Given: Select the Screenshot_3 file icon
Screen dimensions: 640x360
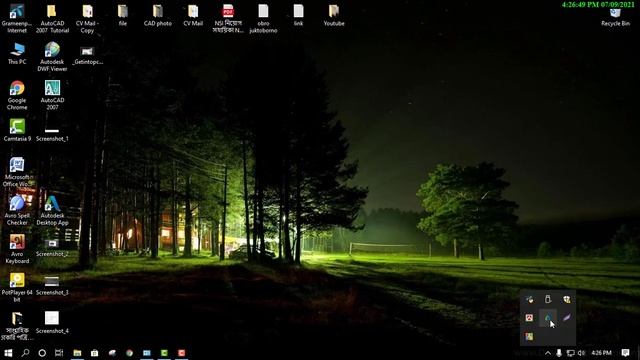Looking at the screenshot, I should [x=52, y=286].
